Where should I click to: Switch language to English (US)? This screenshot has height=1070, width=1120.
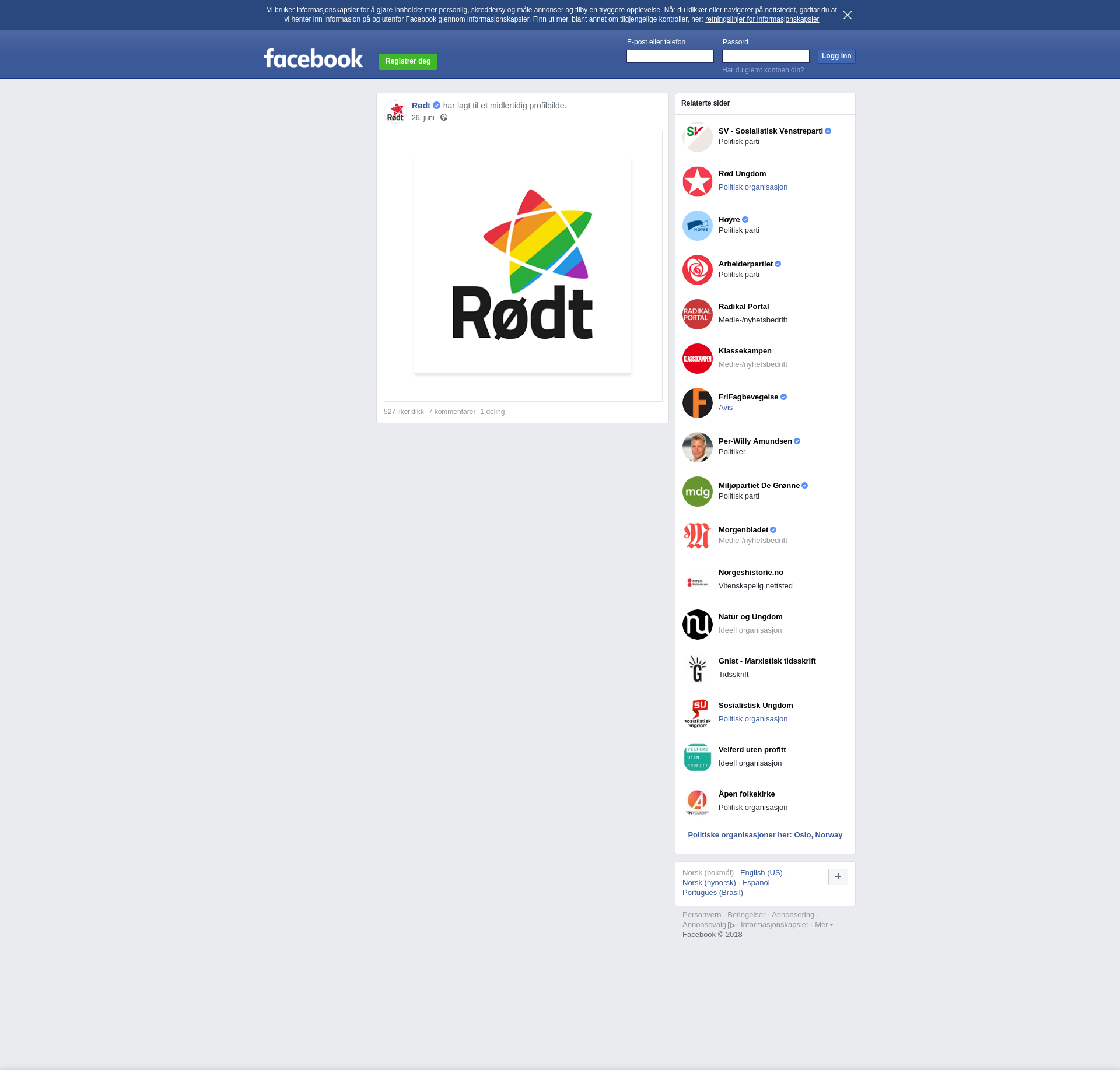point(761,873)
